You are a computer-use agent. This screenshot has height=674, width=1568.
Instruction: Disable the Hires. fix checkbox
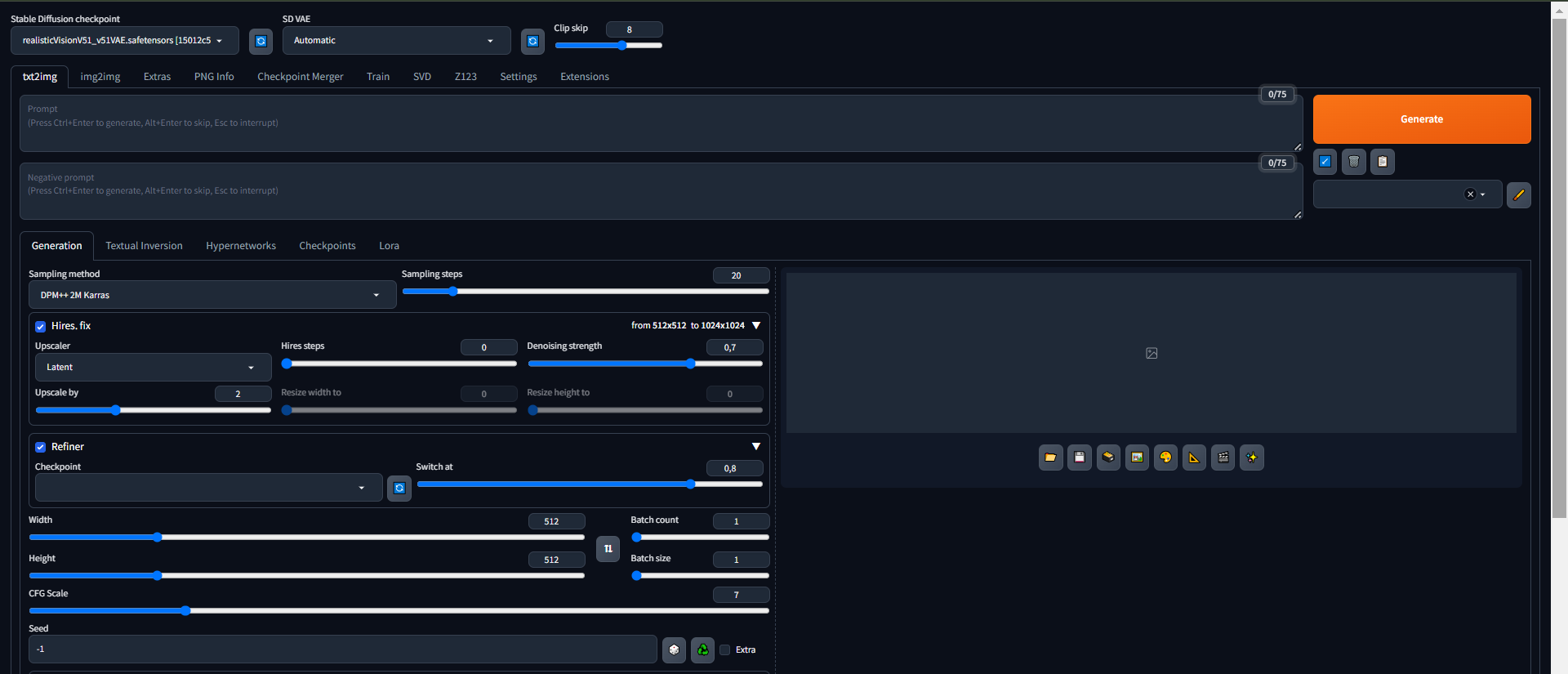coord(40,326)
